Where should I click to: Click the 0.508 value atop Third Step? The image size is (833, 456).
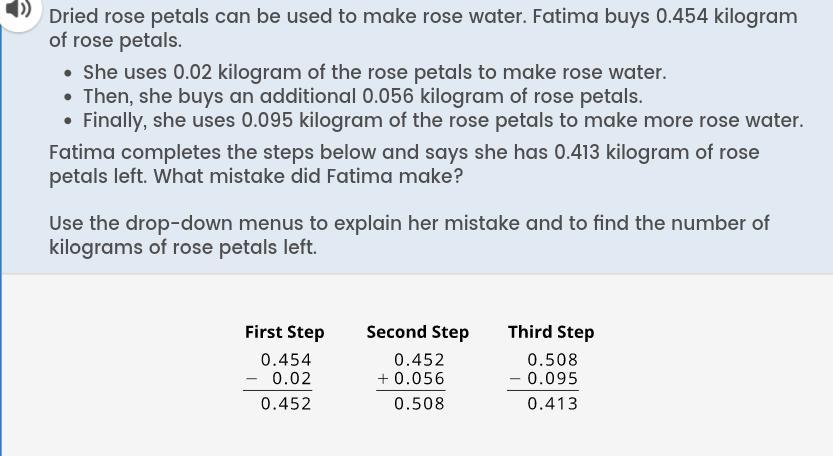[x=552, y=360]
